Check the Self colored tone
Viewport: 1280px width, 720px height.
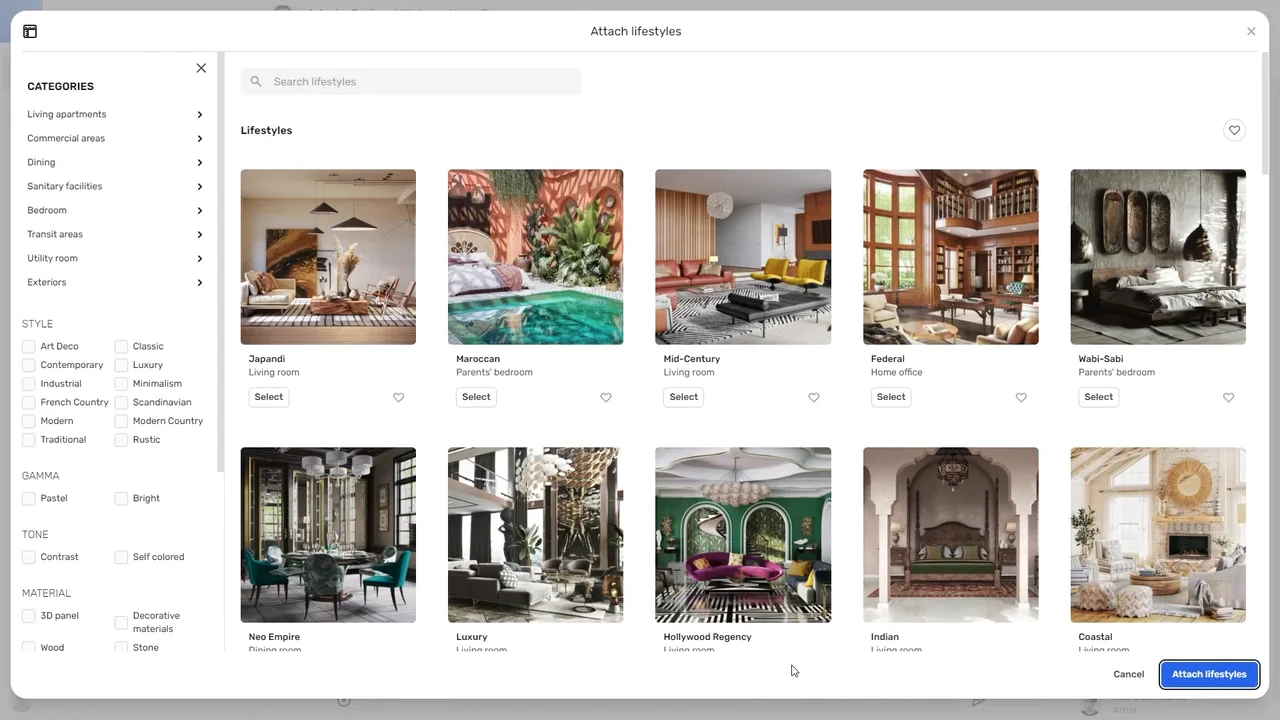pos(121,557)
